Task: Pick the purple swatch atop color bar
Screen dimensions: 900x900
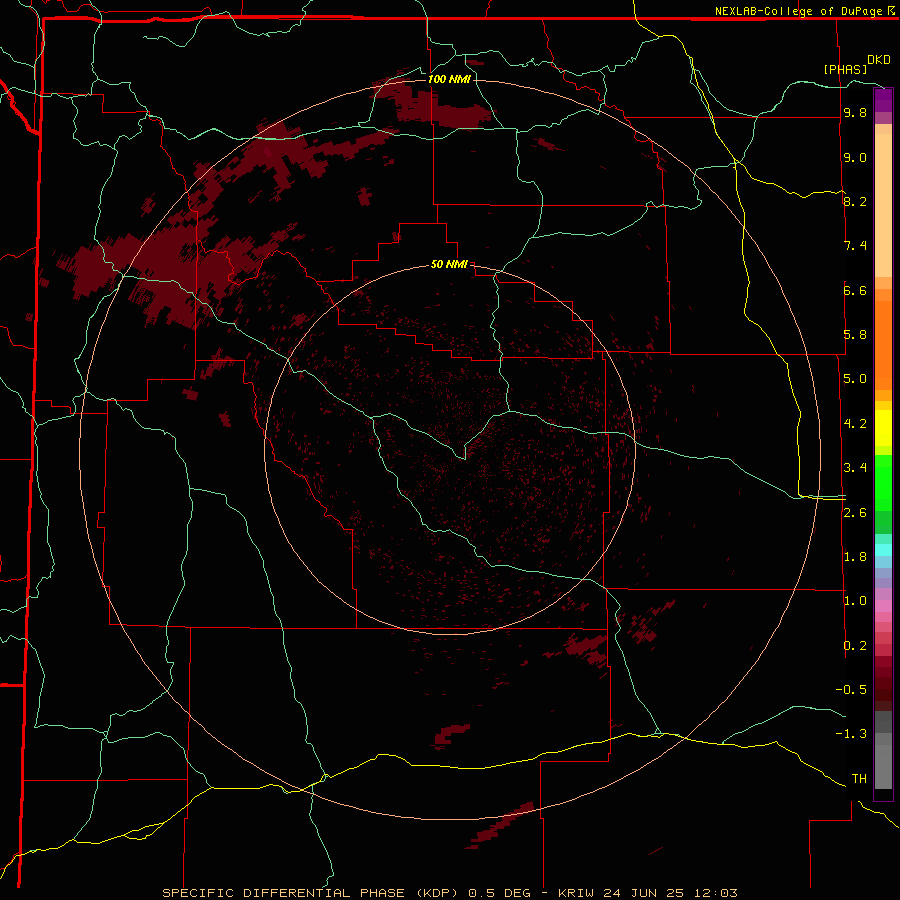Action: [x=883, y=100]
